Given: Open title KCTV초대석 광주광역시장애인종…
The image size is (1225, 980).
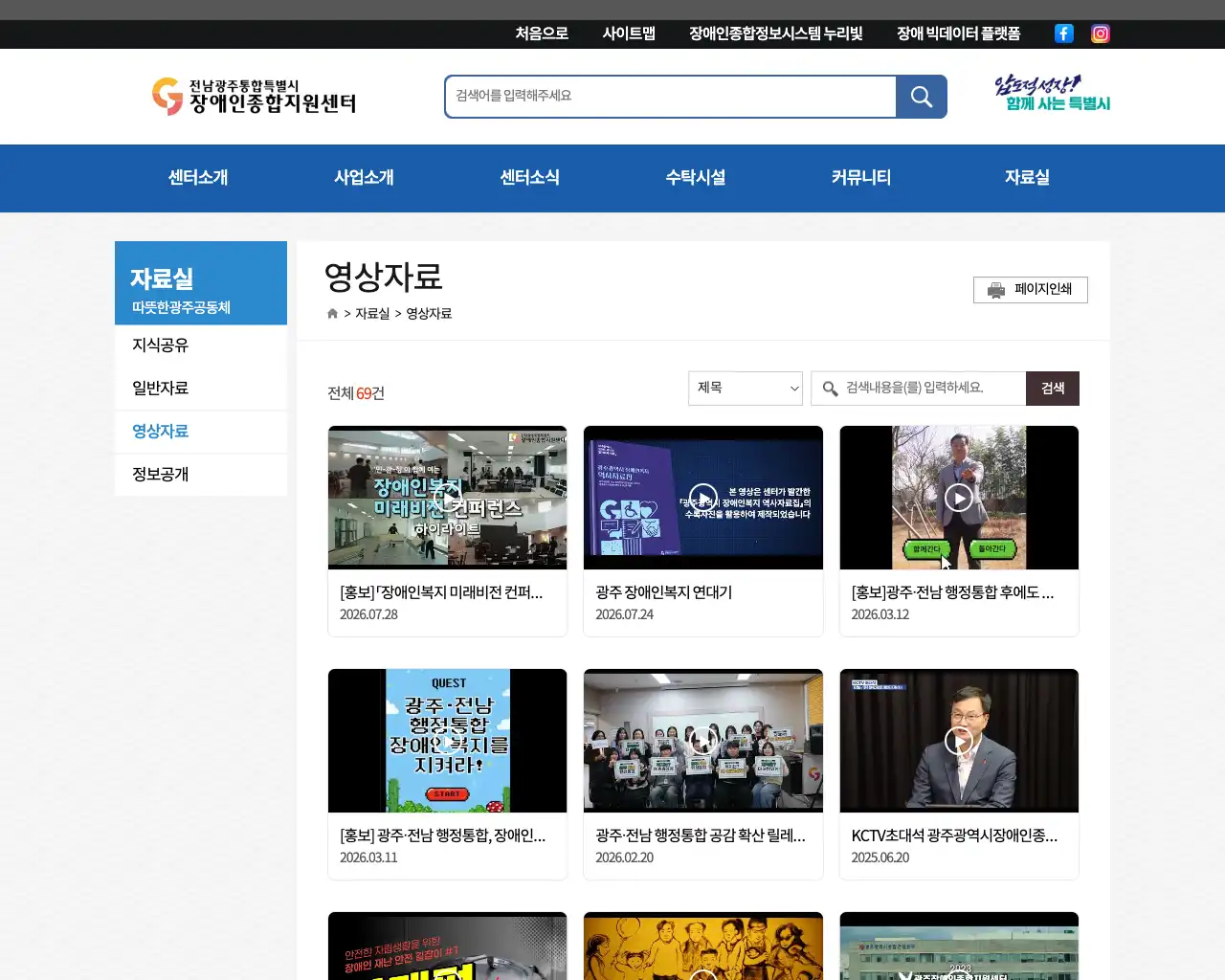Looking at the screenshot, I should click(954, 836).
